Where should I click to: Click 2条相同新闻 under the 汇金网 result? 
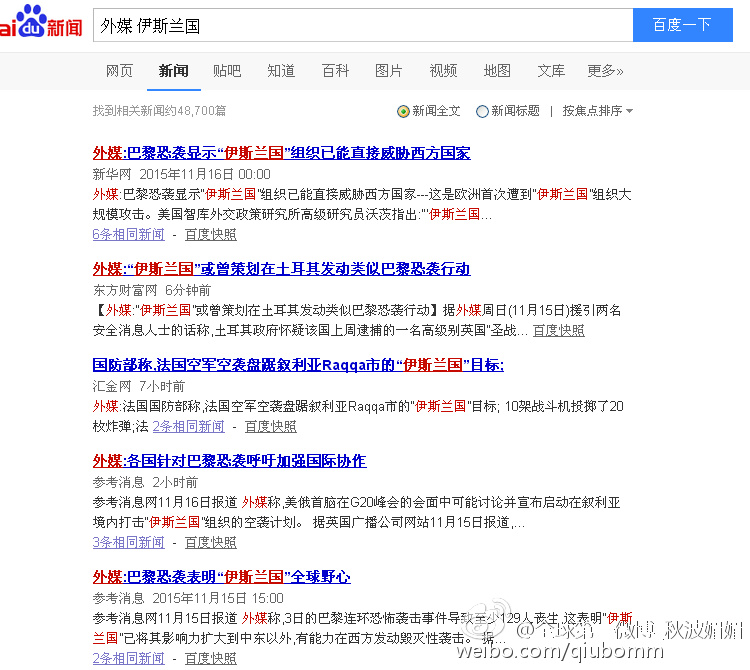tap(188, 426)
